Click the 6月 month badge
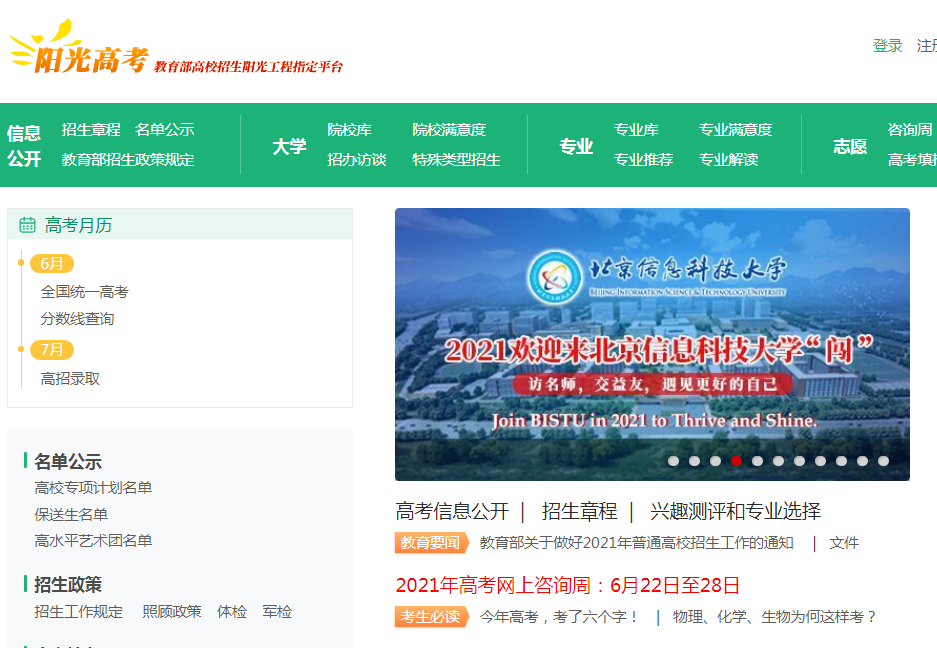The width and height of the screenshot is (937, 648). pyautogui.click(x=52, y=264)
